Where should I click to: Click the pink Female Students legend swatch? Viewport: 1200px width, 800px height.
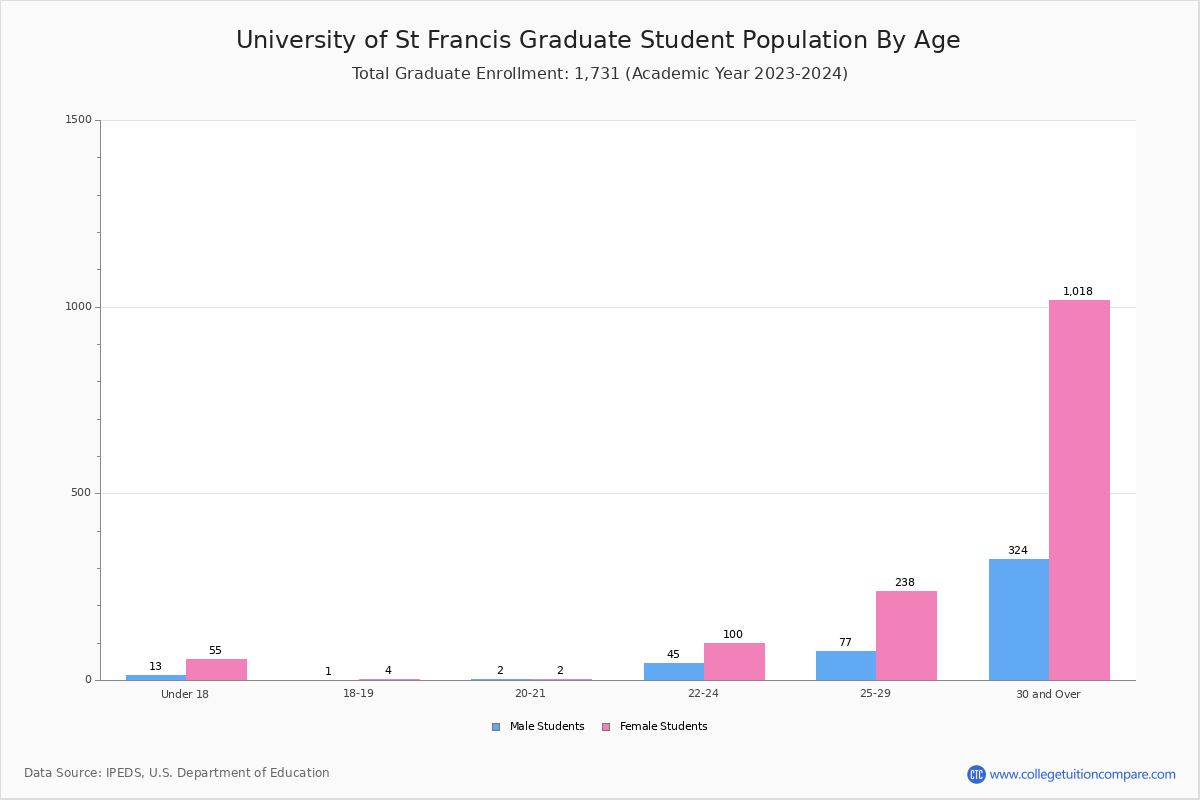pyautogui.click(x=606, y=727)
